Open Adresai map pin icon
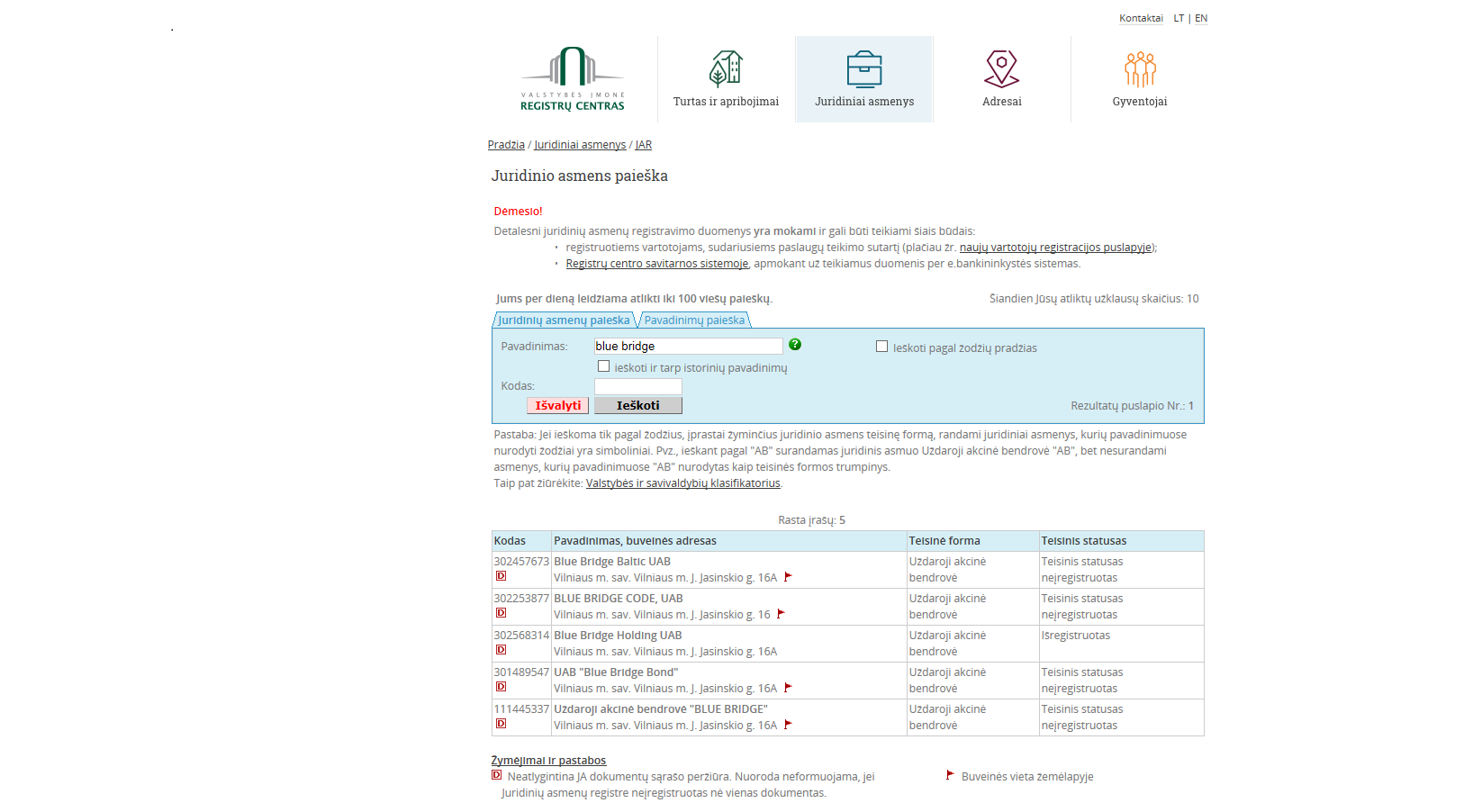Image resolution: width=1482 pixels, height=812 pixels. pos(1001,69)
